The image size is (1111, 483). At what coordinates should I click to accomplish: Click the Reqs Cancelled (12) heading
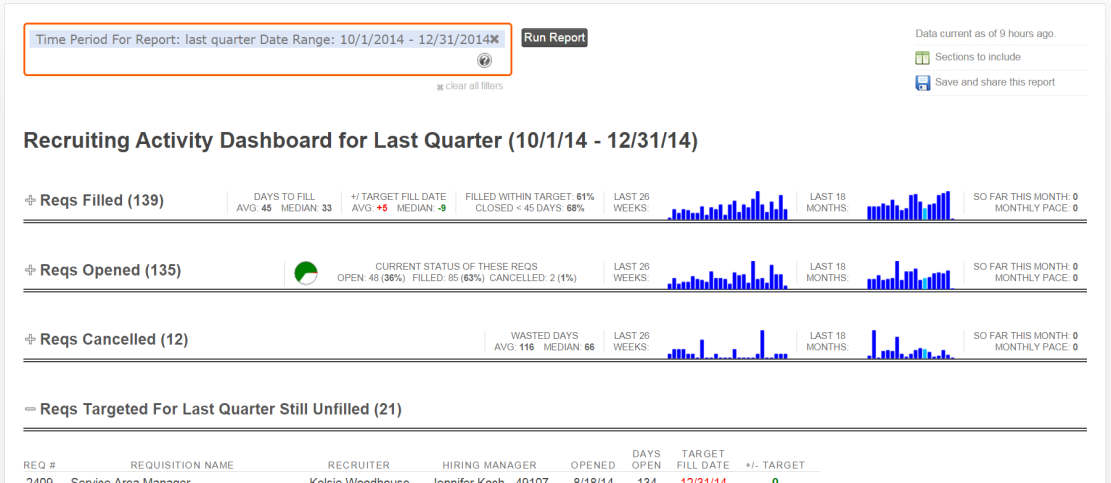pyautogui.click(x=114, y=339)
